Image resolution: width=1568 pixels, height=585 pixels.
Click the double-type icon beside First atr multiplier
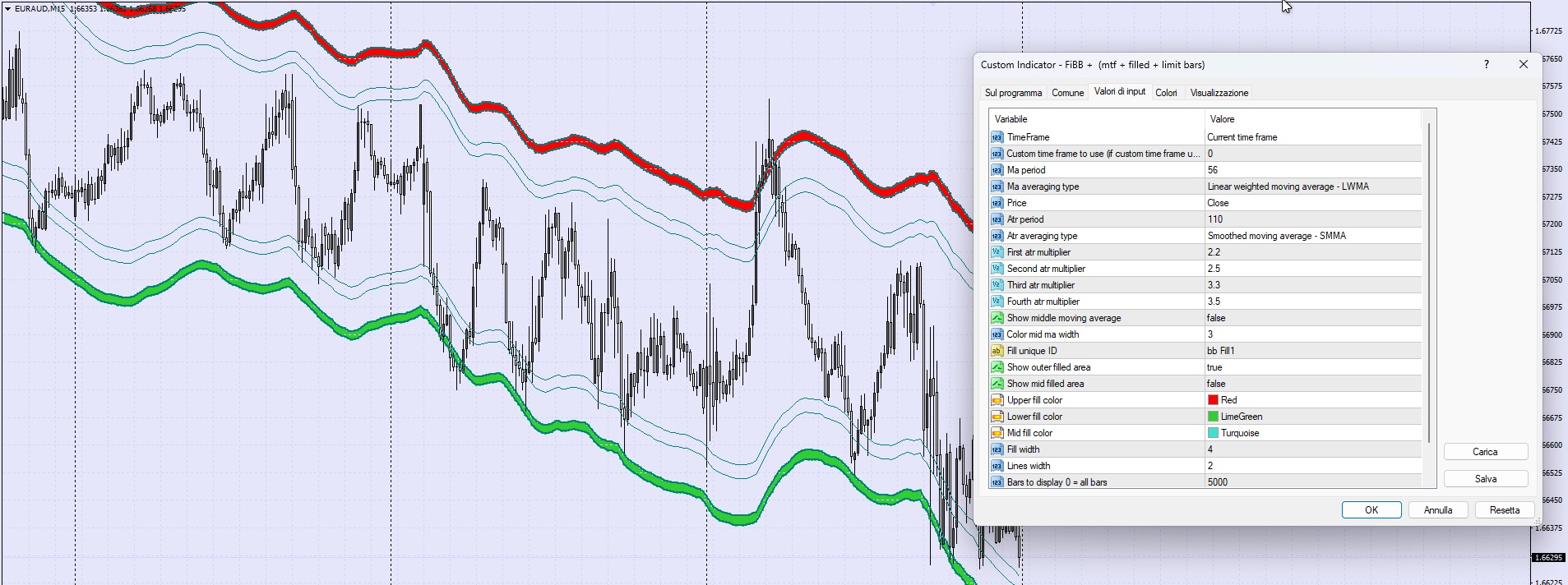[x=997, y=252]
